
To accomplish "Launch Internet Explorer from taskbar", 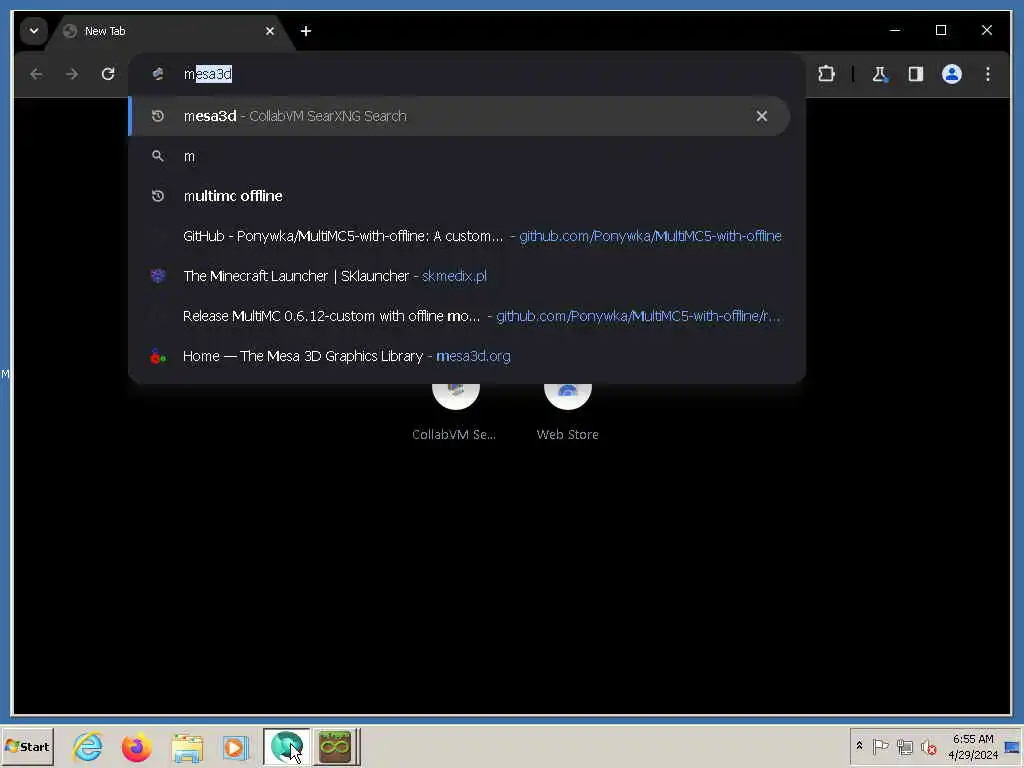I will pos(88,746).
